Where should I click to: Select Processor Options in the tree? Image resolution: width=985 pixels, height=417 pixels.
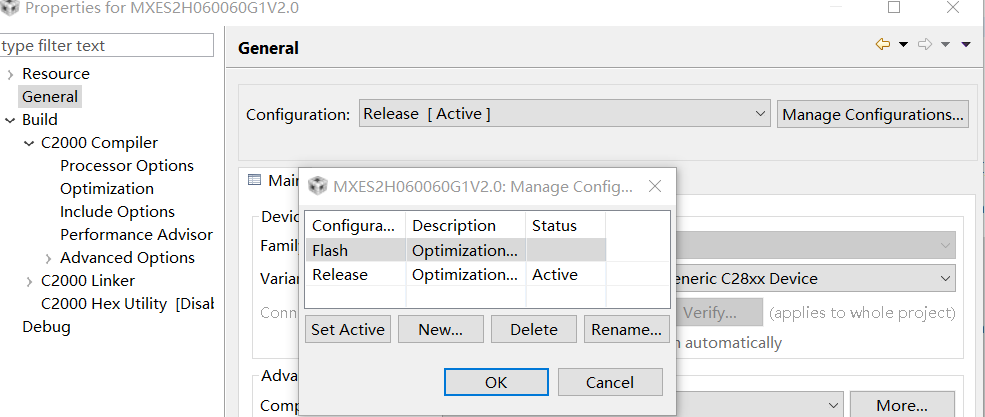point(127,166)
